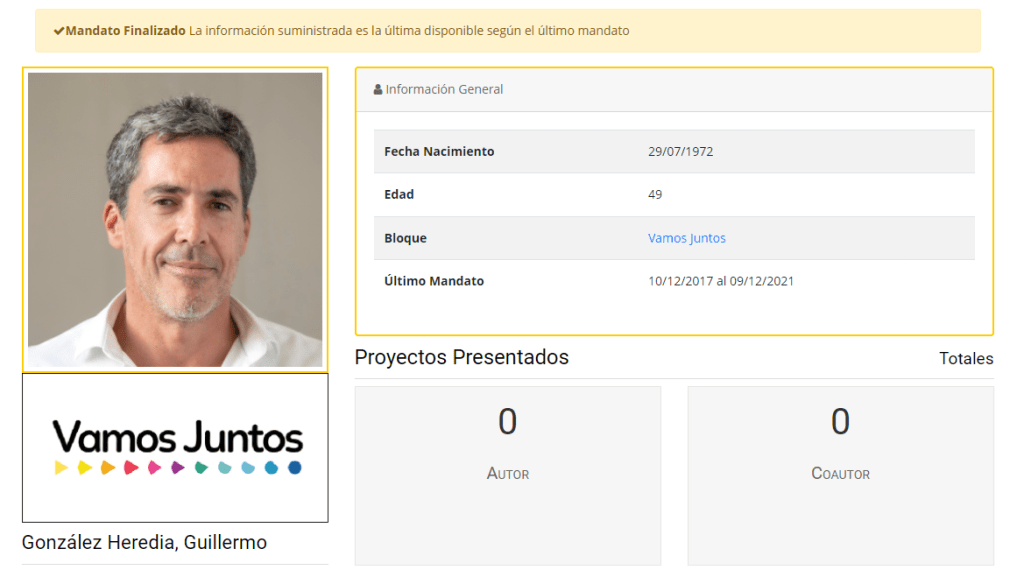
Task: Open the Vamos Juntos bloque link
Action: 686,238
